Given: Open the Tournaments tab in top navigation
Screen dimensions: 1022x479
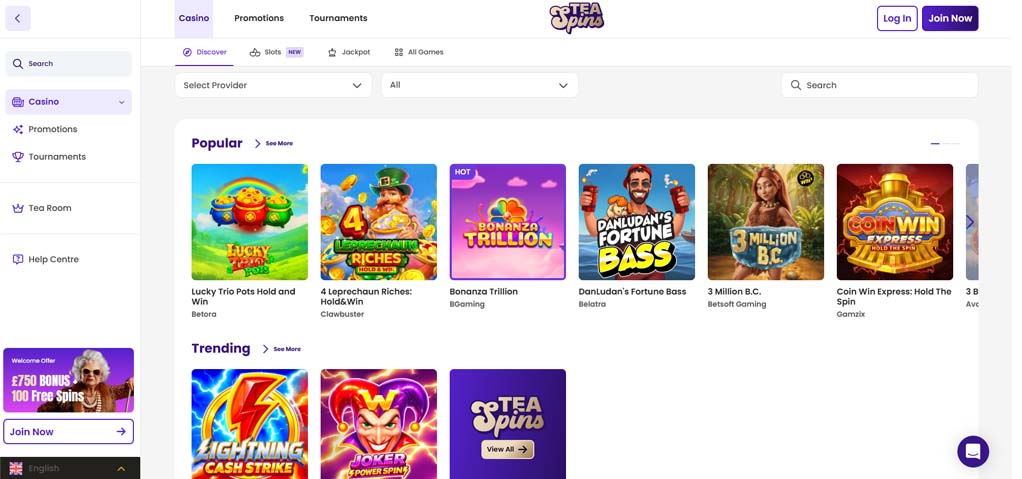Looking at the screenshot, I should 338,18.
